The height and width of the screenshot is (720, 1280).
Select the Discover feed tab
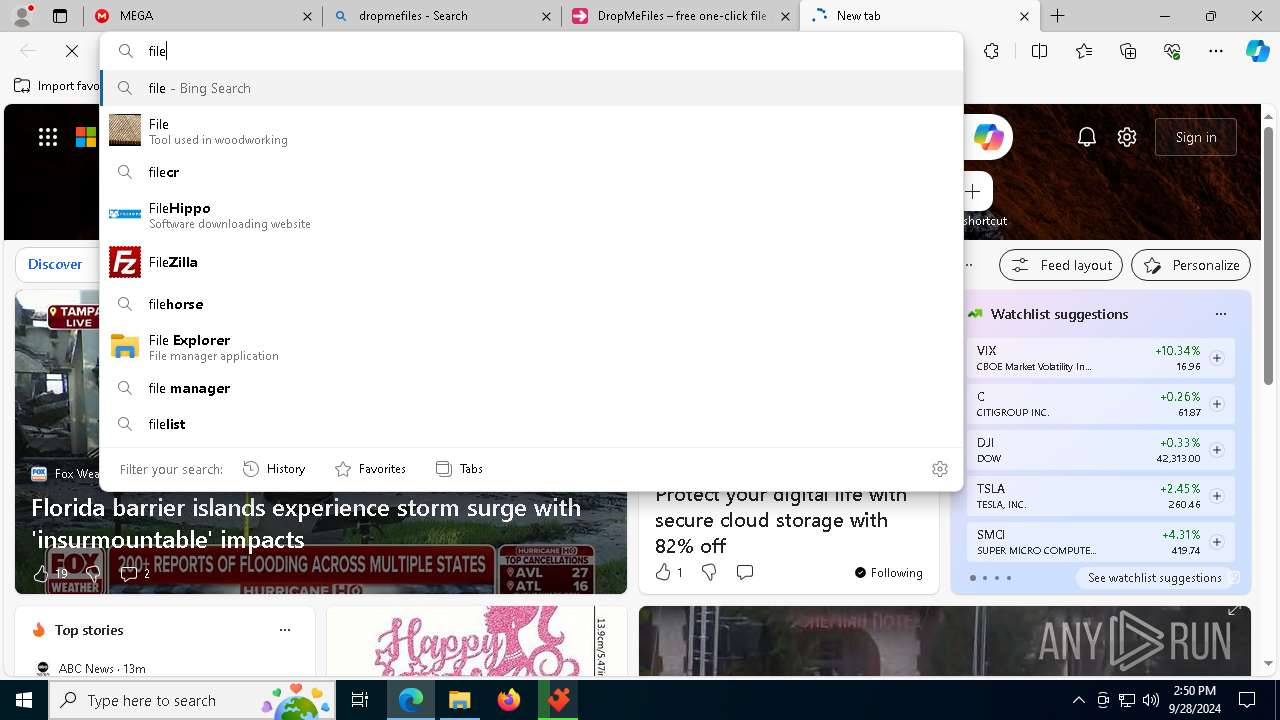coord(55,265)
